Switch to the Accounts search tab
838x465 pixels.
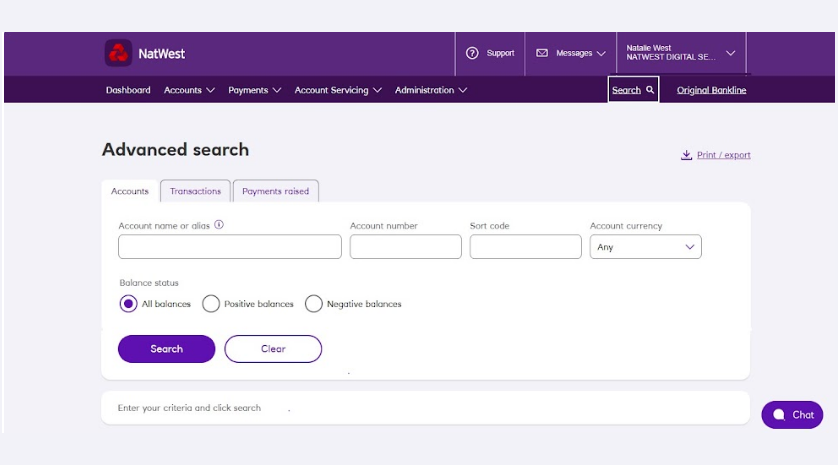pyautogui.click(x=130, y=191)
